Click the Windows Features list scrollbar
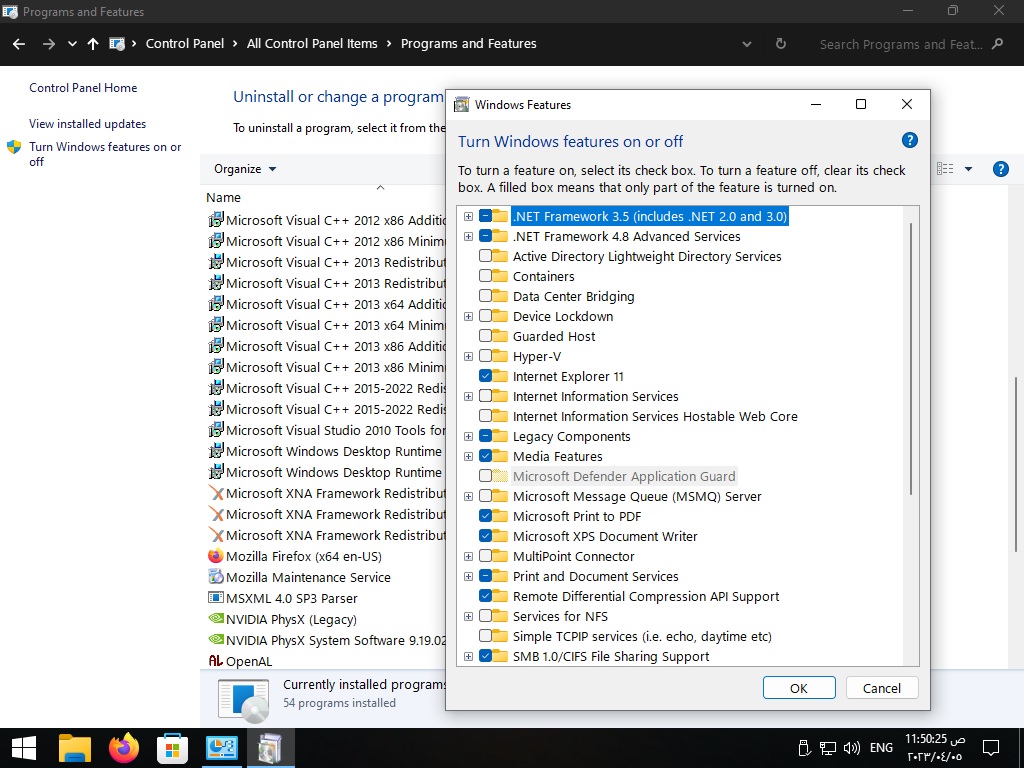Image resolution: width=1024 pixels, height=768 pixels. tap(911, 358)
